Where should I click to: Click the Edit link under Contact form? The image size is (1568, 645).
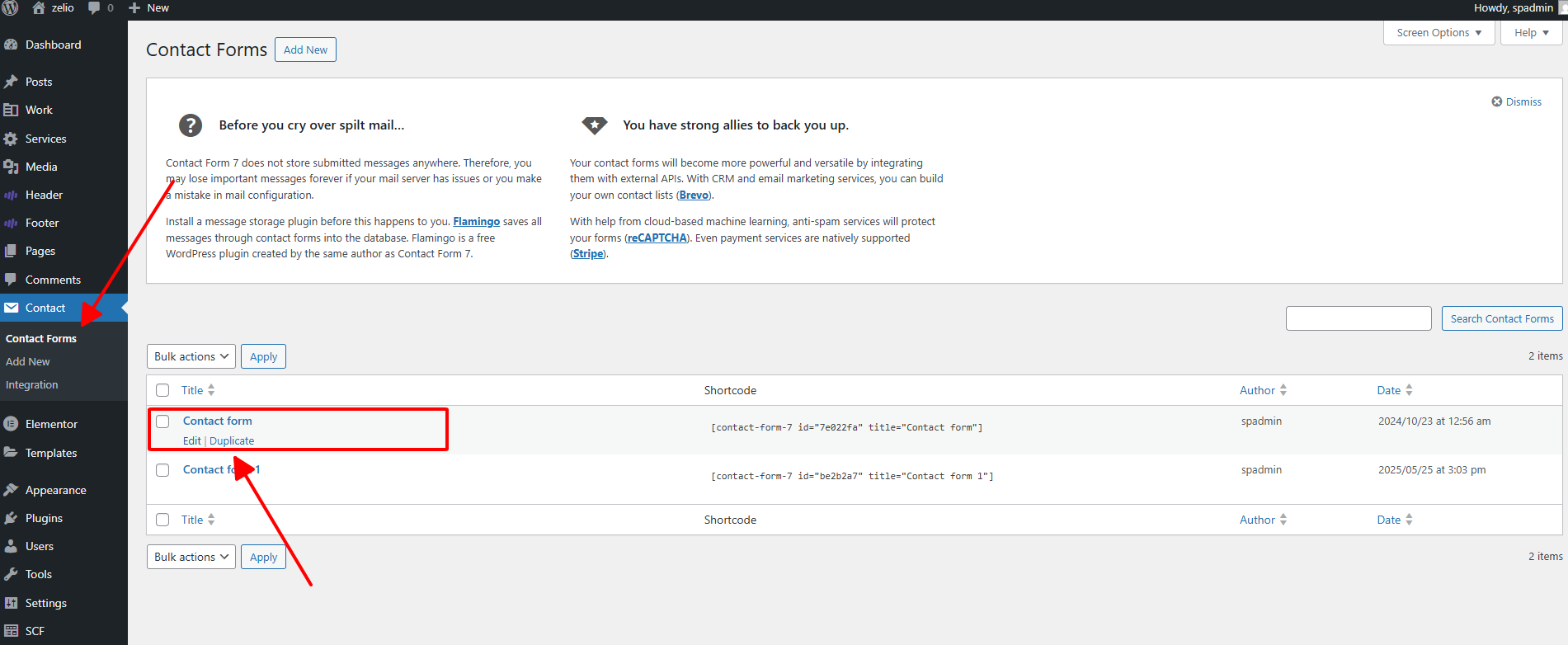(x=192, y=440)
